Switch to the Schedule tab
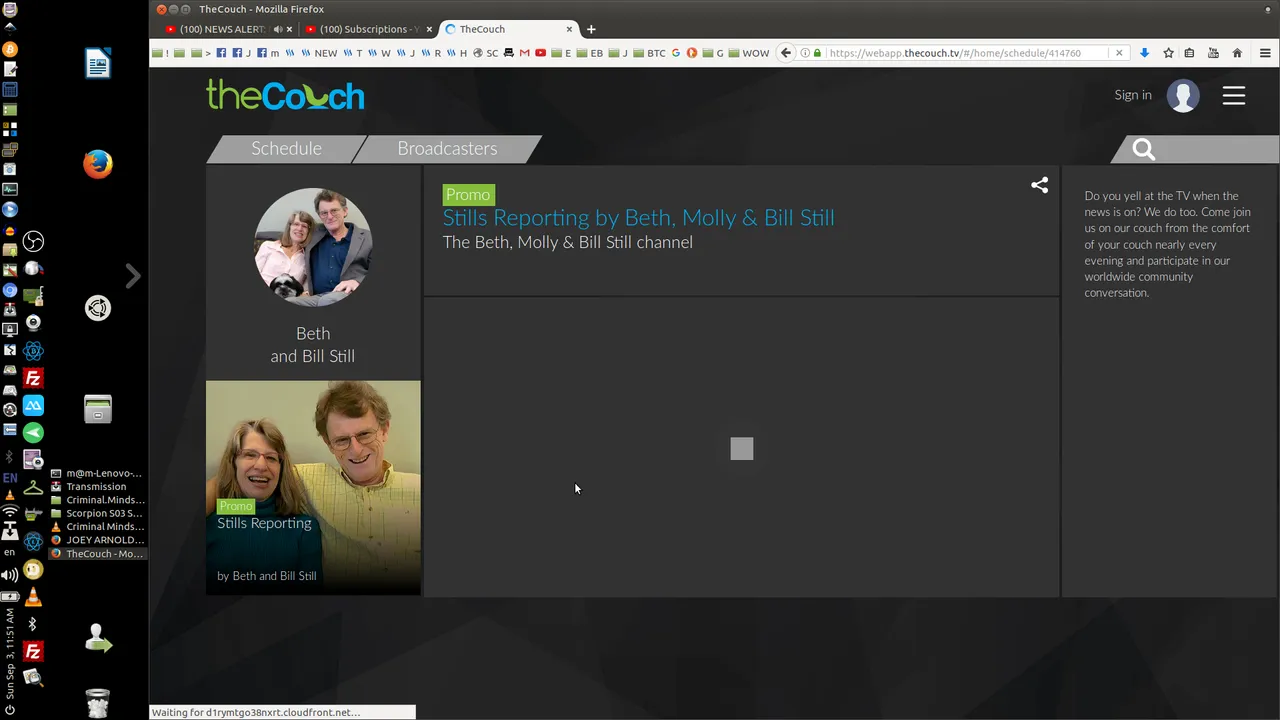 point(286,148)
